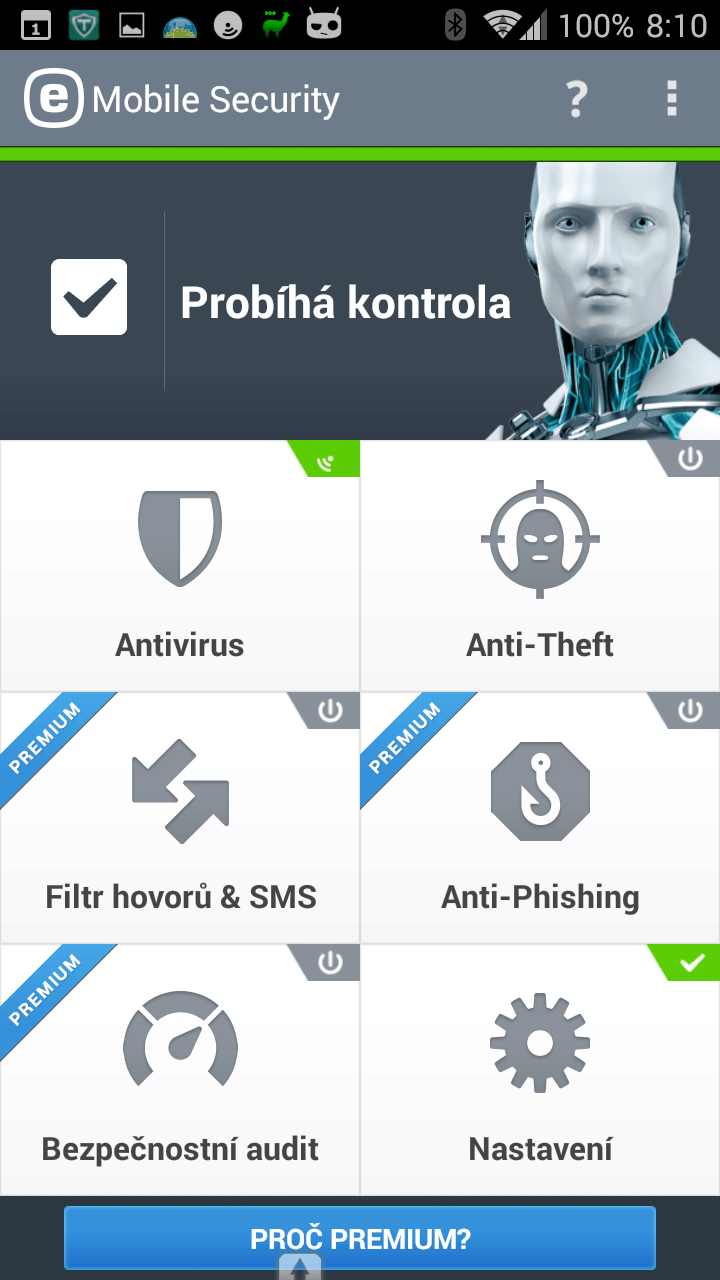Toggle Anti-Theft power corner badge
This screenshot has height=1280, width=720.
(x=691, y=458)
